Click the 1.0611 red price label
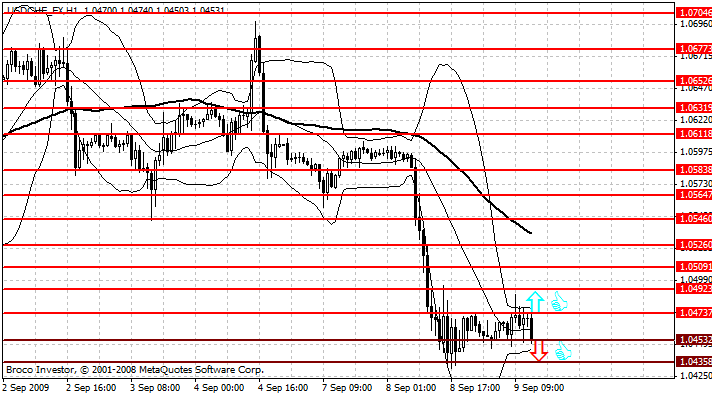Viewport: 712px width, 395px height. click(694, 133)
